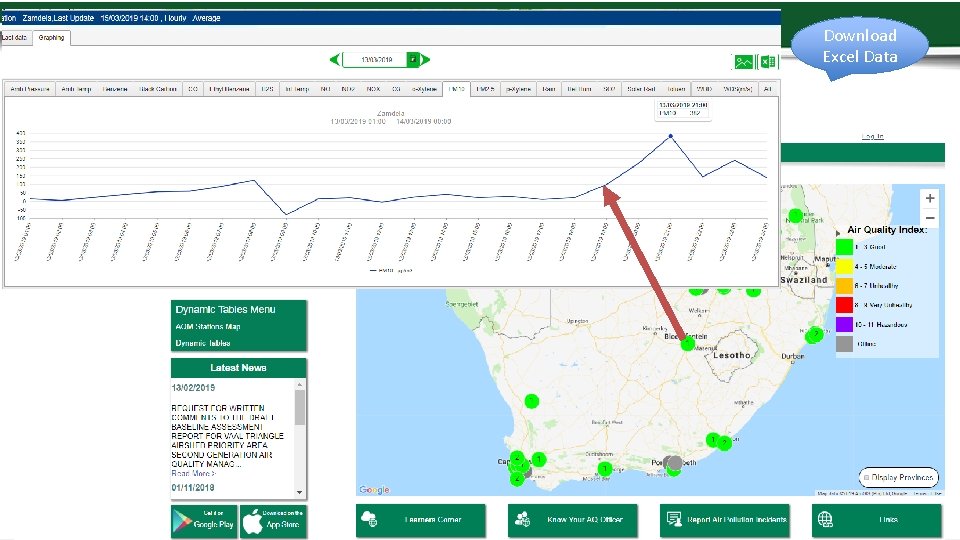The width and height of the screenshot is (960, 540).
Task: Go to the previous date with the left arrow
Action: pos(335,59)
